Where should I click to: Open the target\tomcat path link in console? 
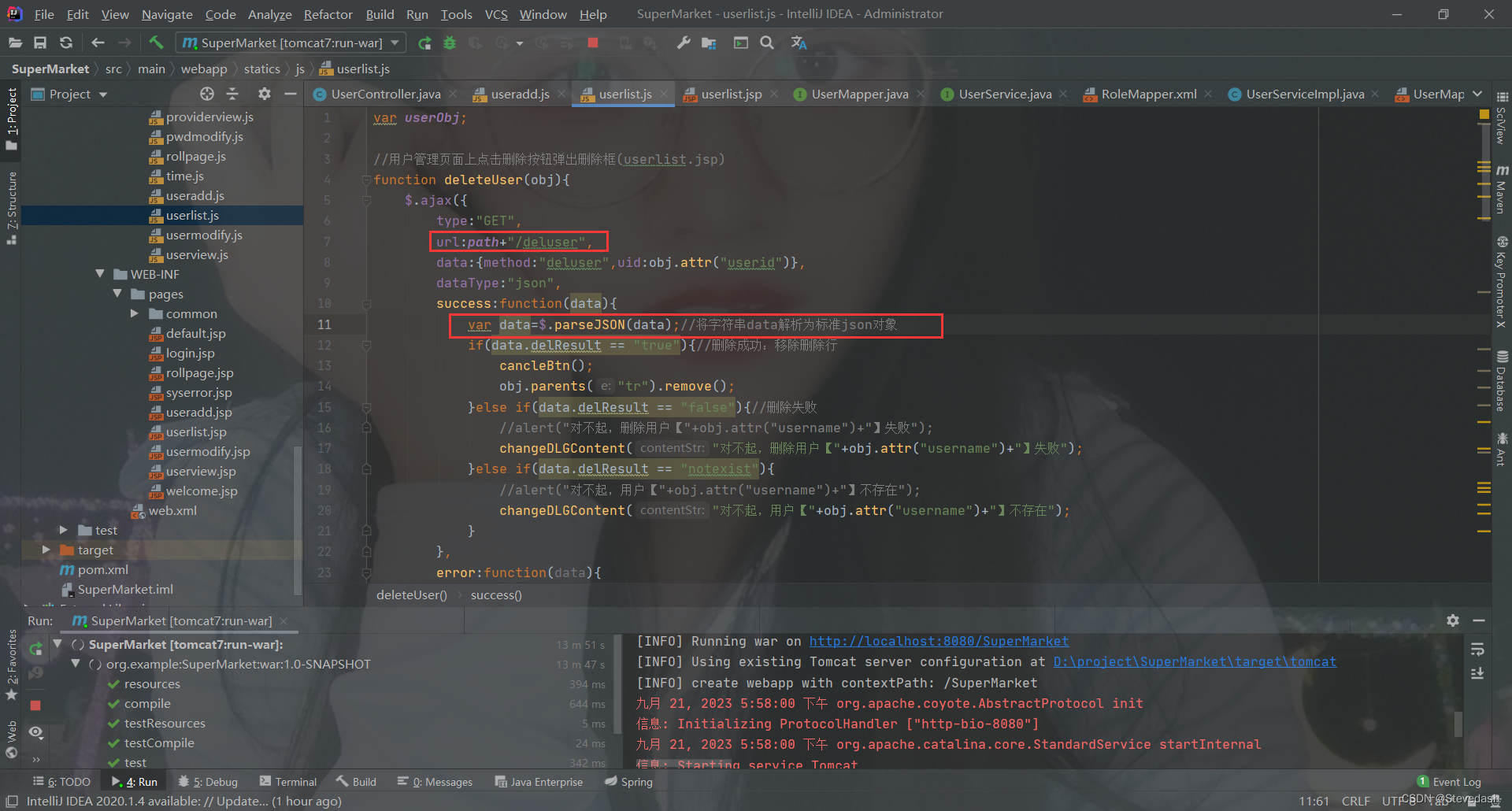pyautogui.click(x=1195, y=661)
